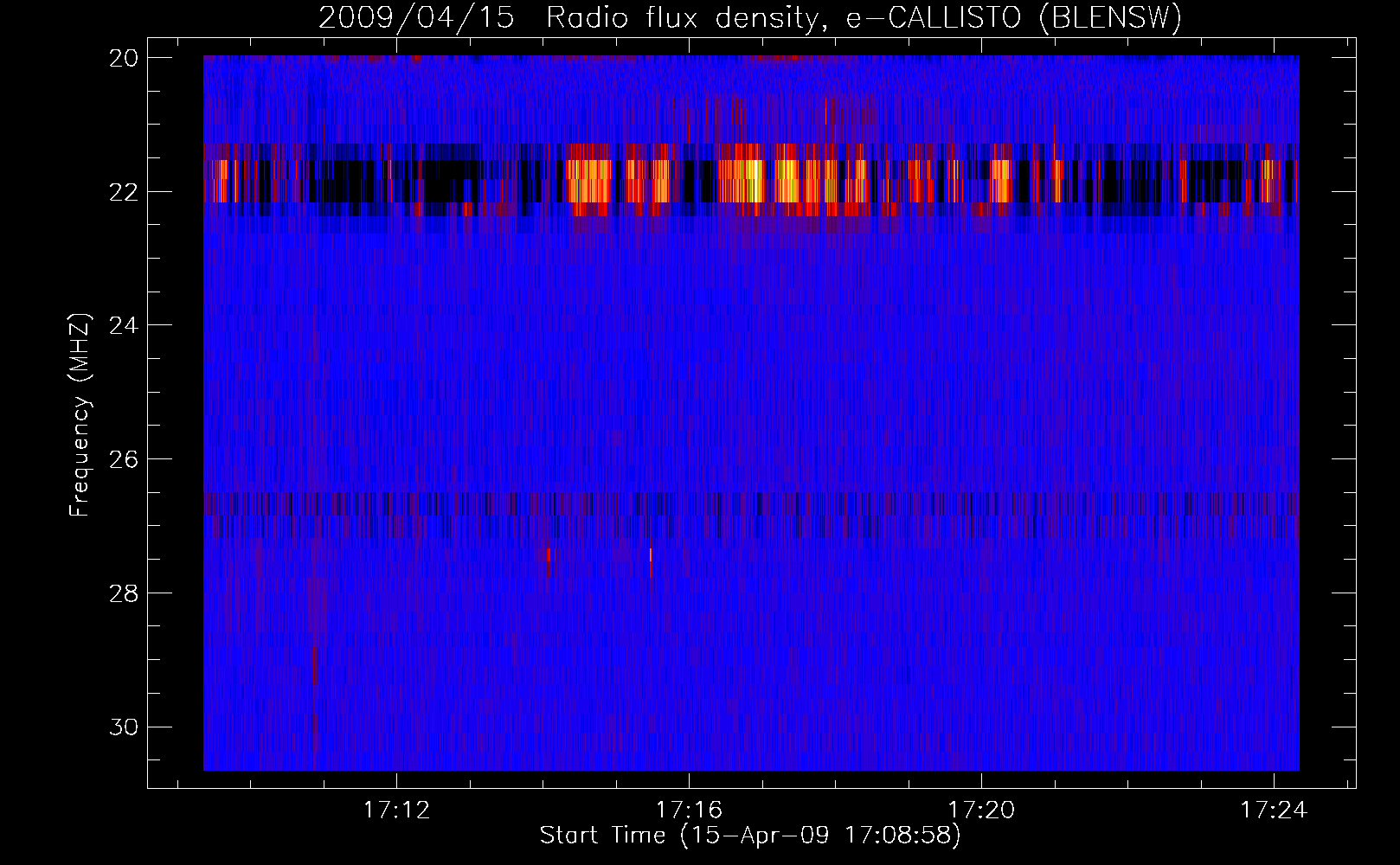Click the frequency tick label 30
This screenshot has width=1400, height=865.
123,727
